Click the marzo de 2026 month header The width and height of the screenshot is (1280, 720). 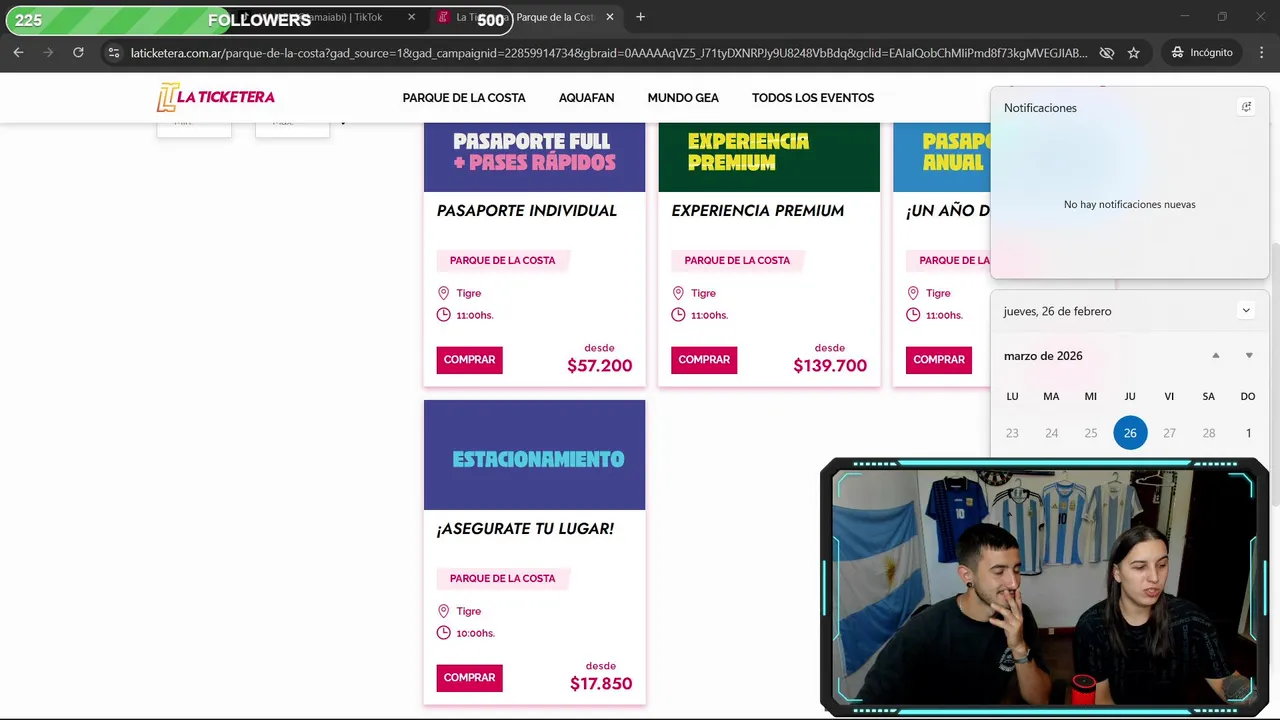(x=1043, y=356)
